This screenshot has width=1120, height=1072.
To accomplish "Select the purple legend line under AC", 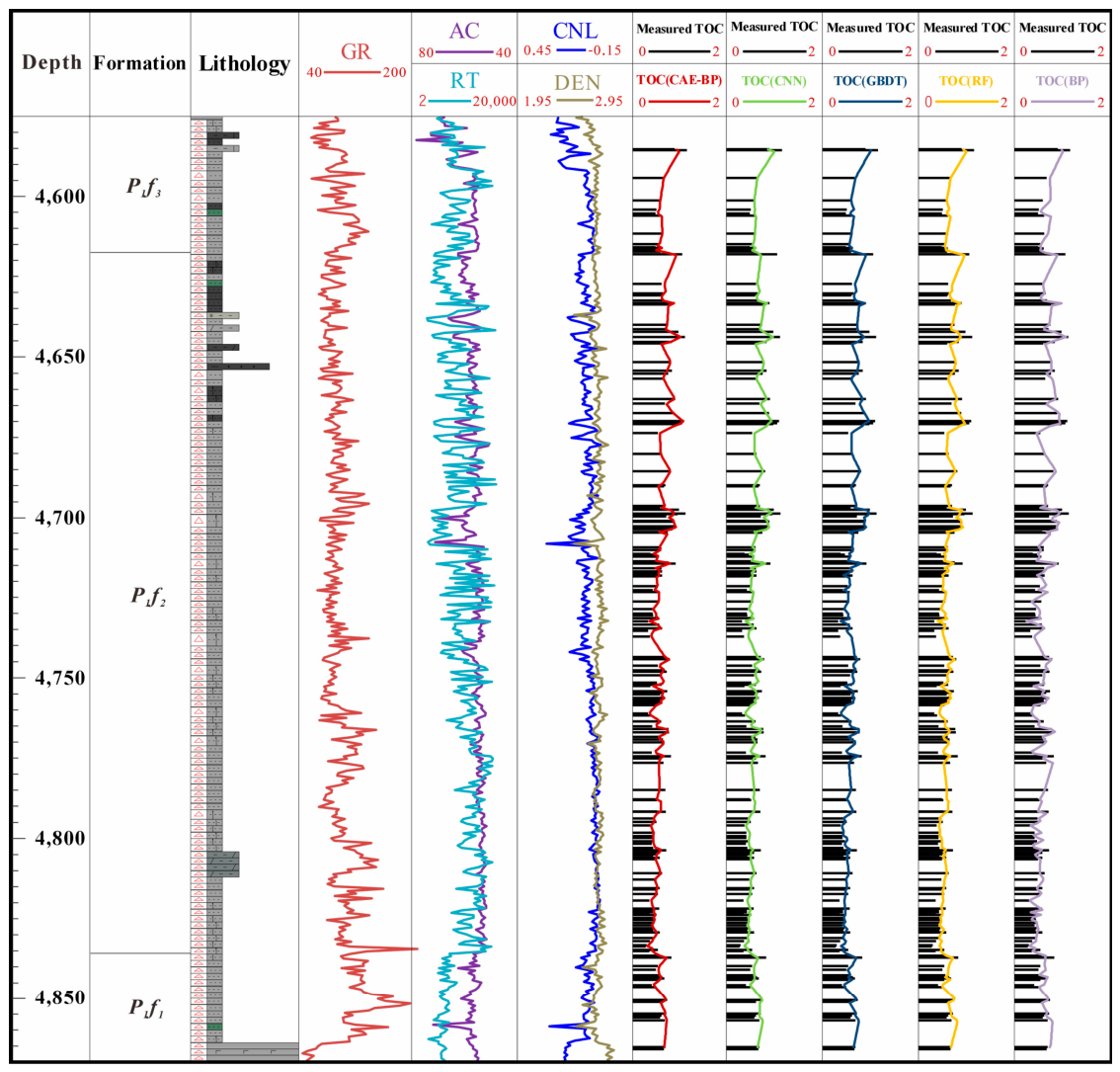I will [464, 52].
